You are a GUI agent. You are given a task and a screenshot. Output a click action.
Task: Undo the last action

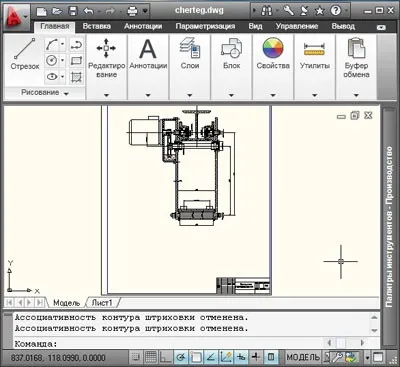[88, 11]
